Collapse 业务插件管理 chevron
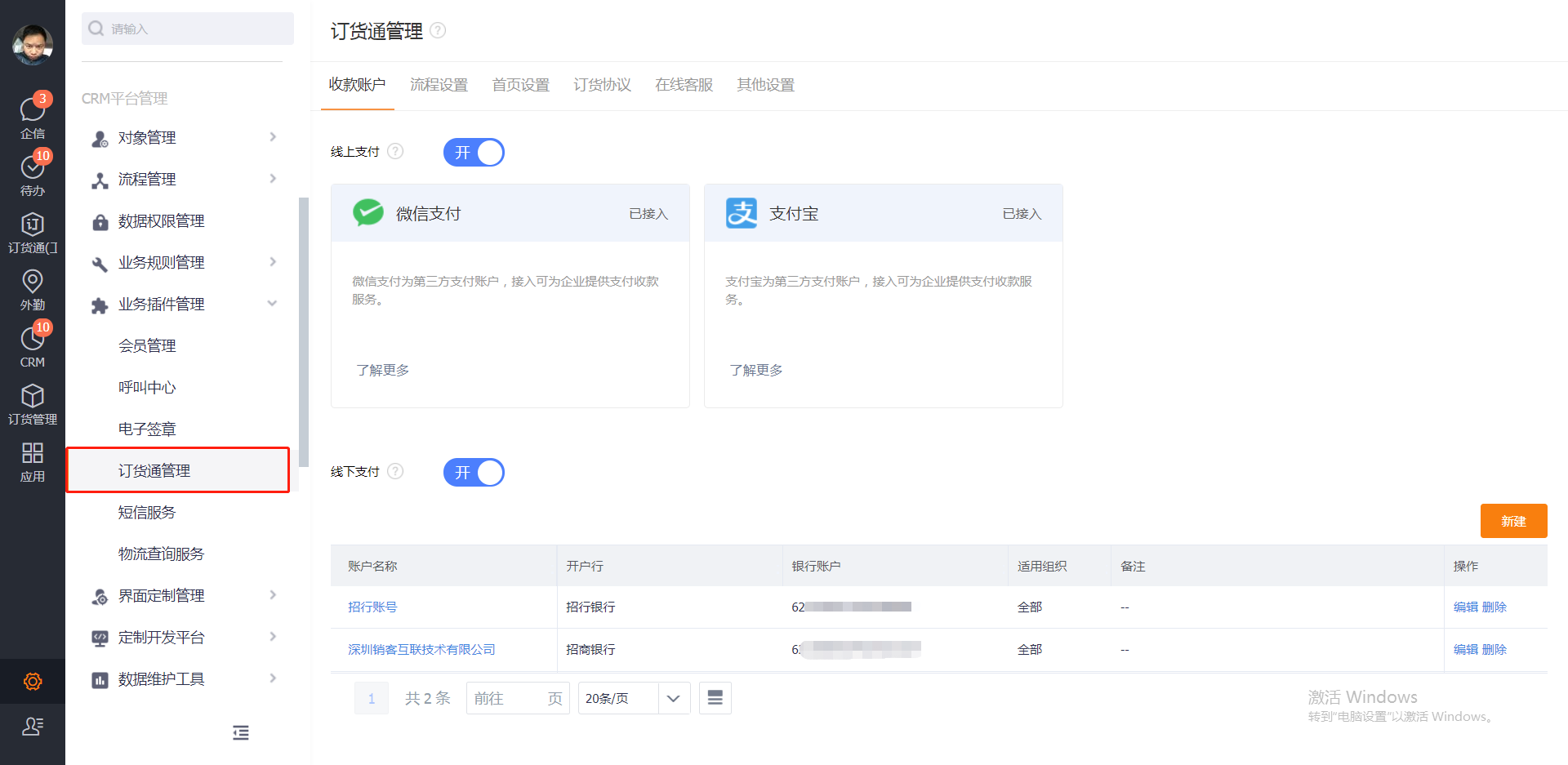The image size is (1568, 765). click(272, 303)
